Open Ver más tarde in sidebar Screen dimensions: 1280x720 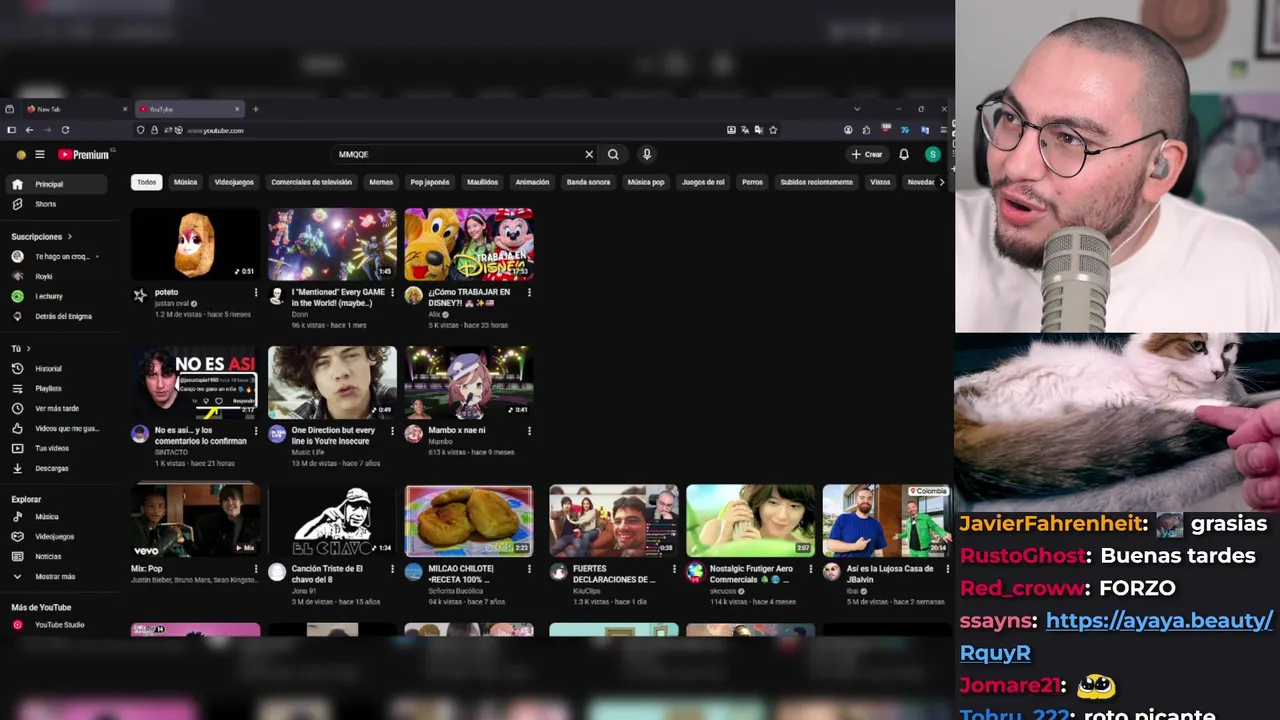[x=56, y=408]
